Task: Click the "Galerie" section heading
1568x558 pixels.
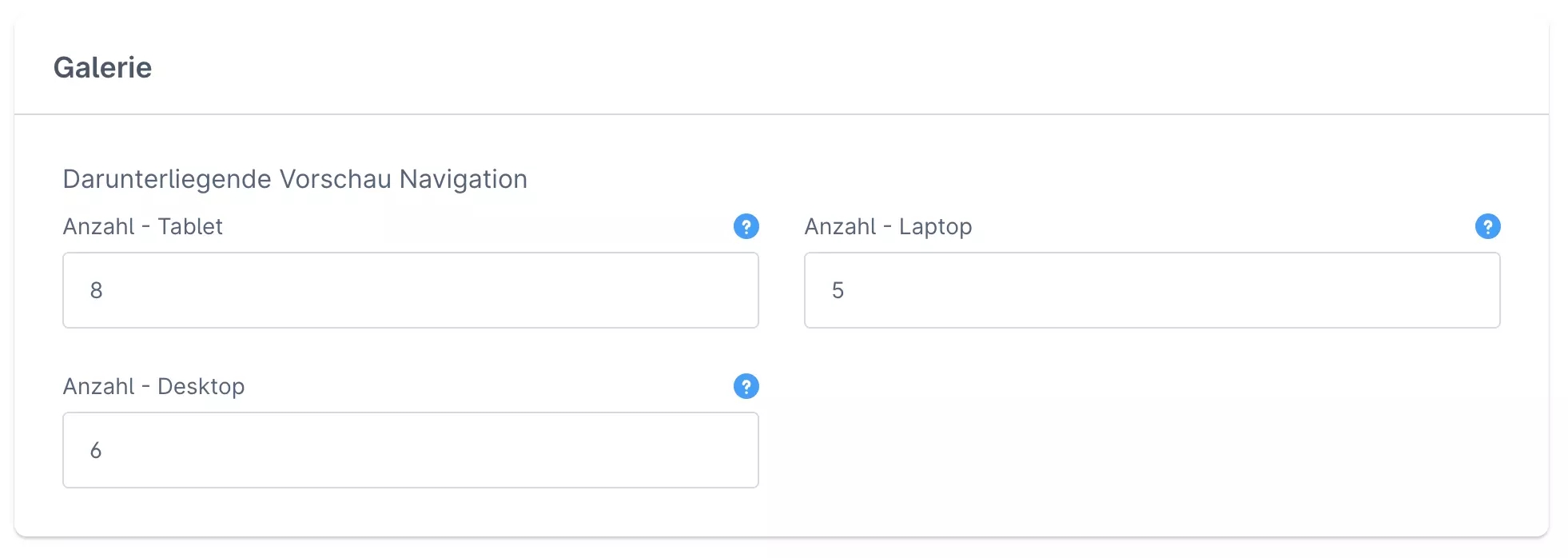Action: point(102,68)
